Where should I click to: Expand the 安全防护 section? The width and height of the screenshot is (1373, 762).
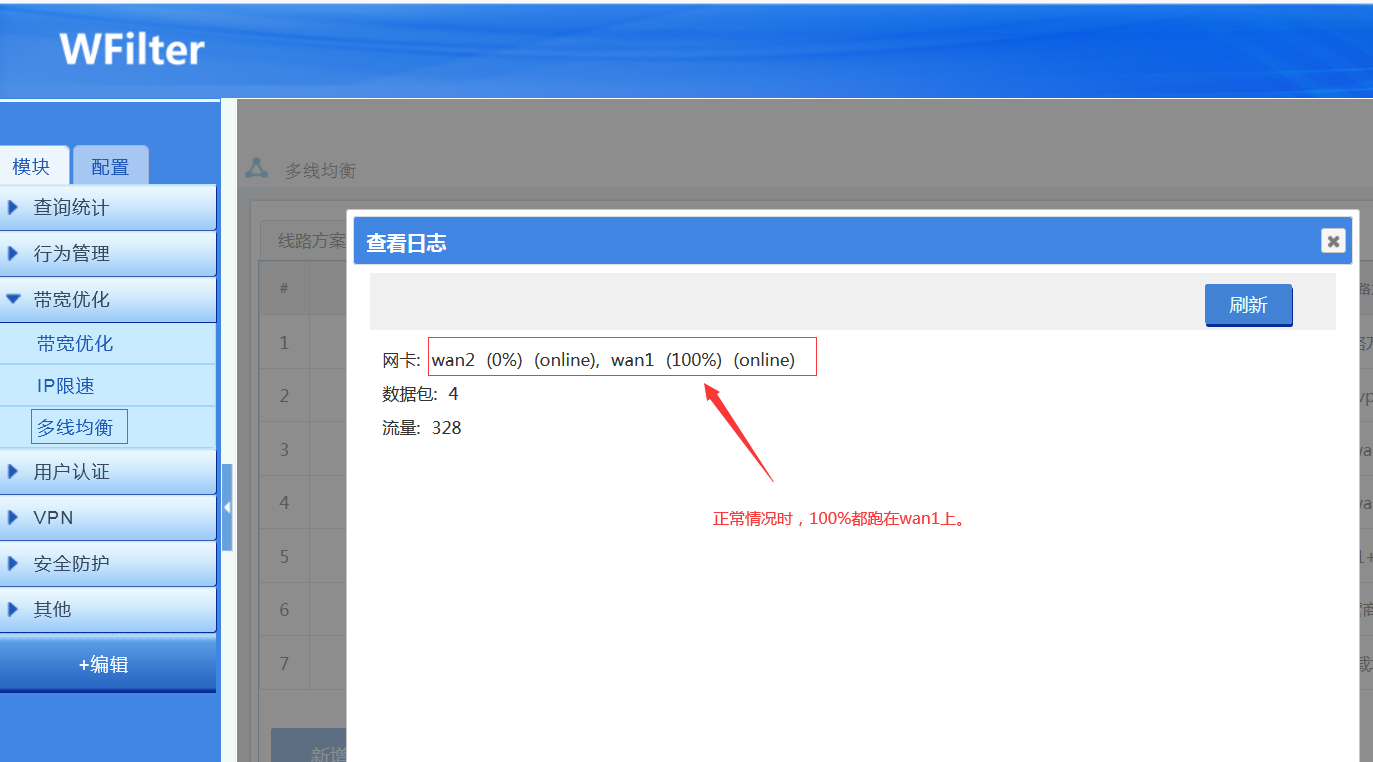108,564
